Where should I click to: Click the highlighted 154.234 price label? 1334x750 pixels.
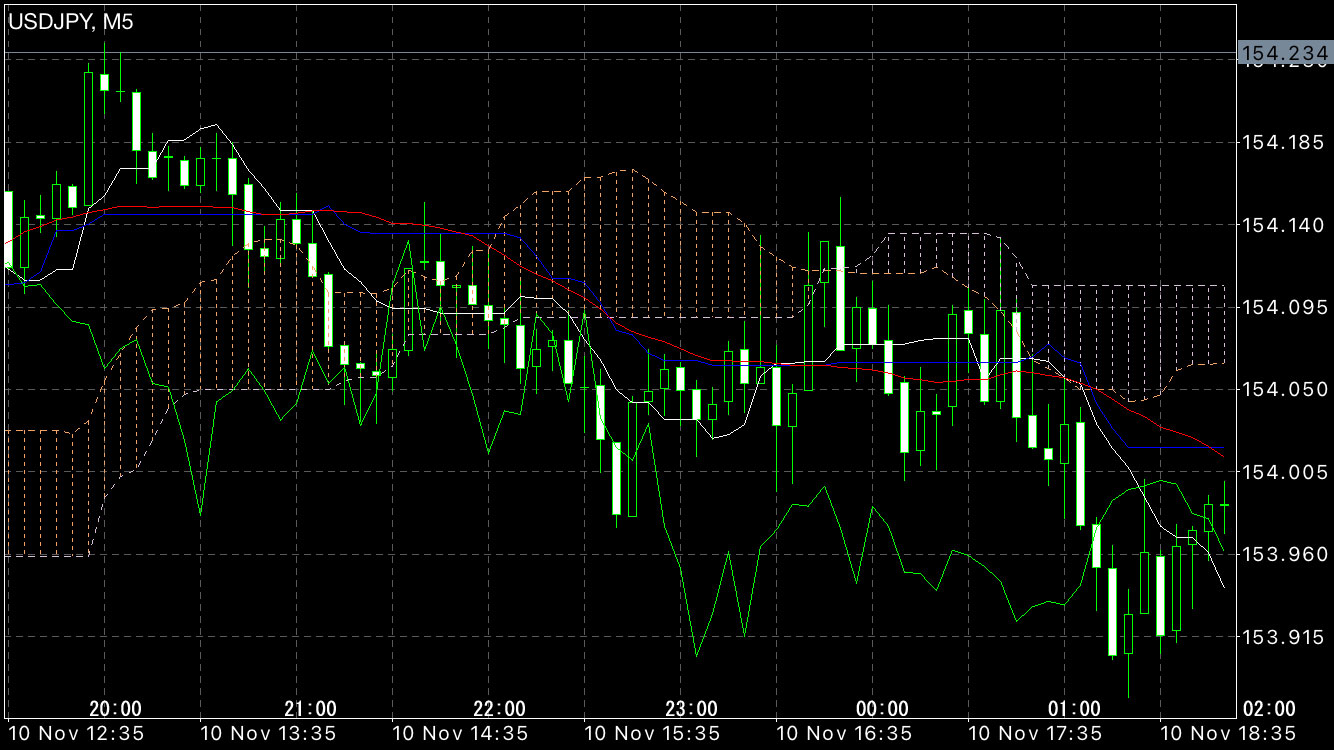[1284, 53]
